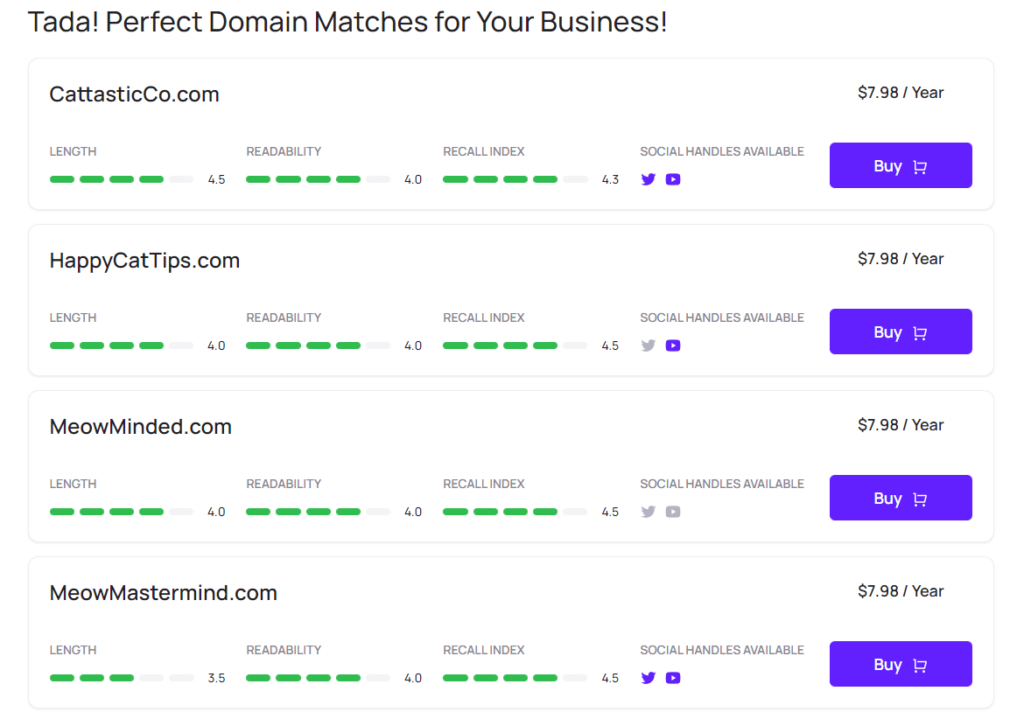Click CattasticCo.com length rating bar
The height and width of the screenshot is (719, 1024).
[121, 180]
